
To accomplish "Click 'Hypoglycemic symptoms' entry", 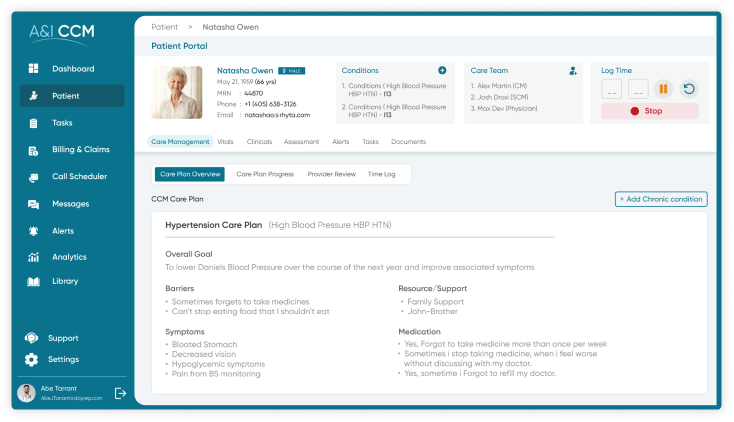I will tap(218, 364).
